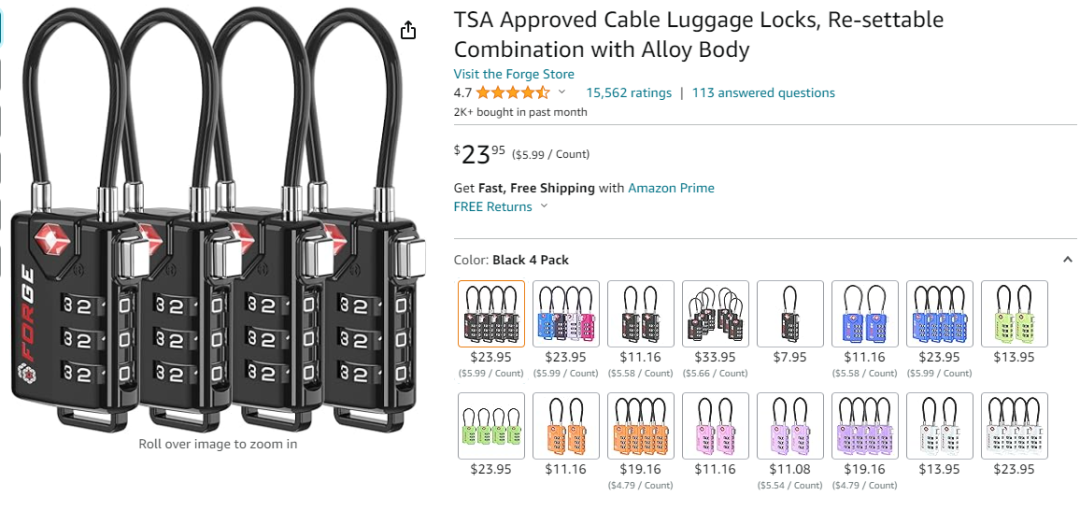Pick black 6 pack priced $33.95
This screenshot has height=510, width=1080.
[x=715, y=314]
